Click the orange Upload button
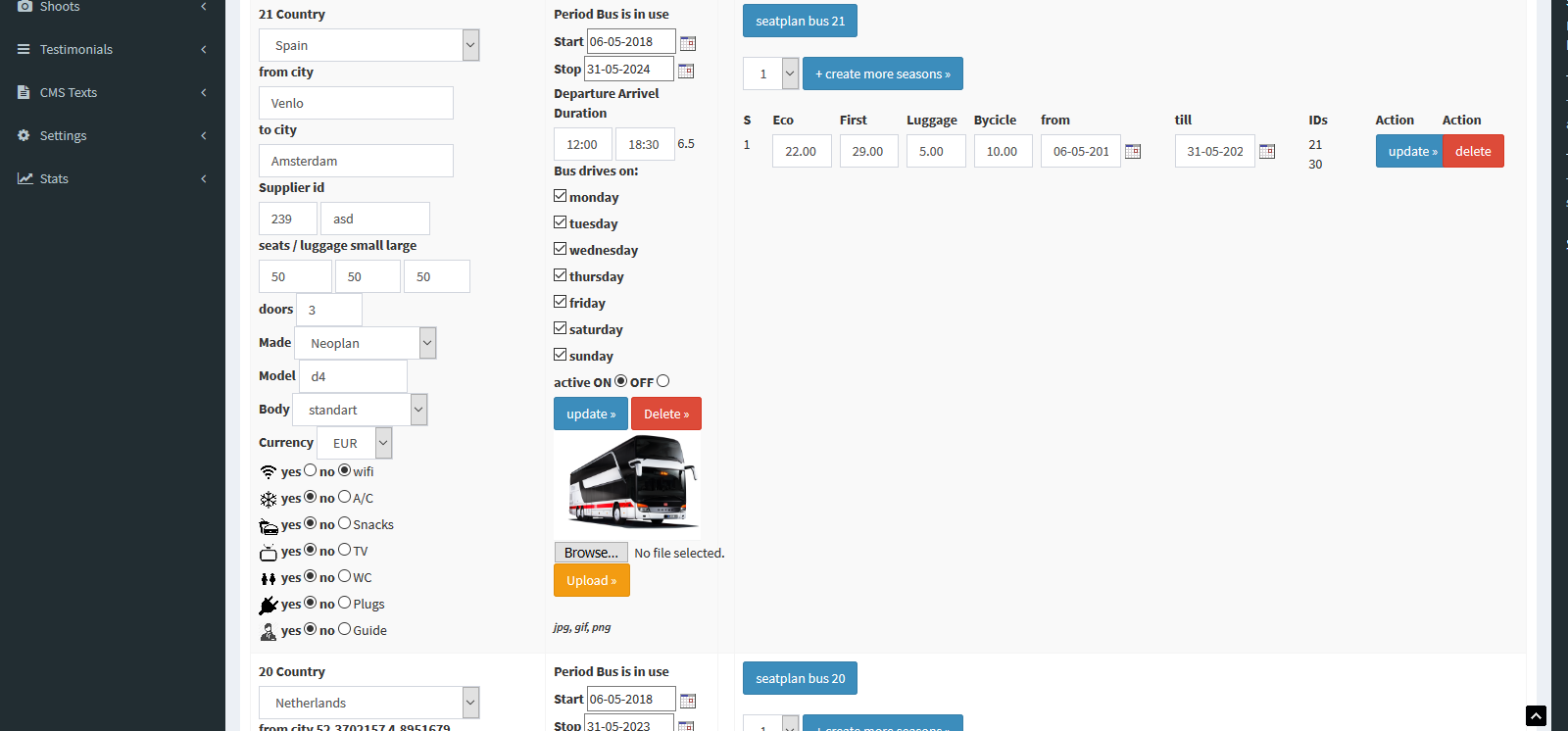This screenshot has height=731, width=1568. tap(591, 580)
